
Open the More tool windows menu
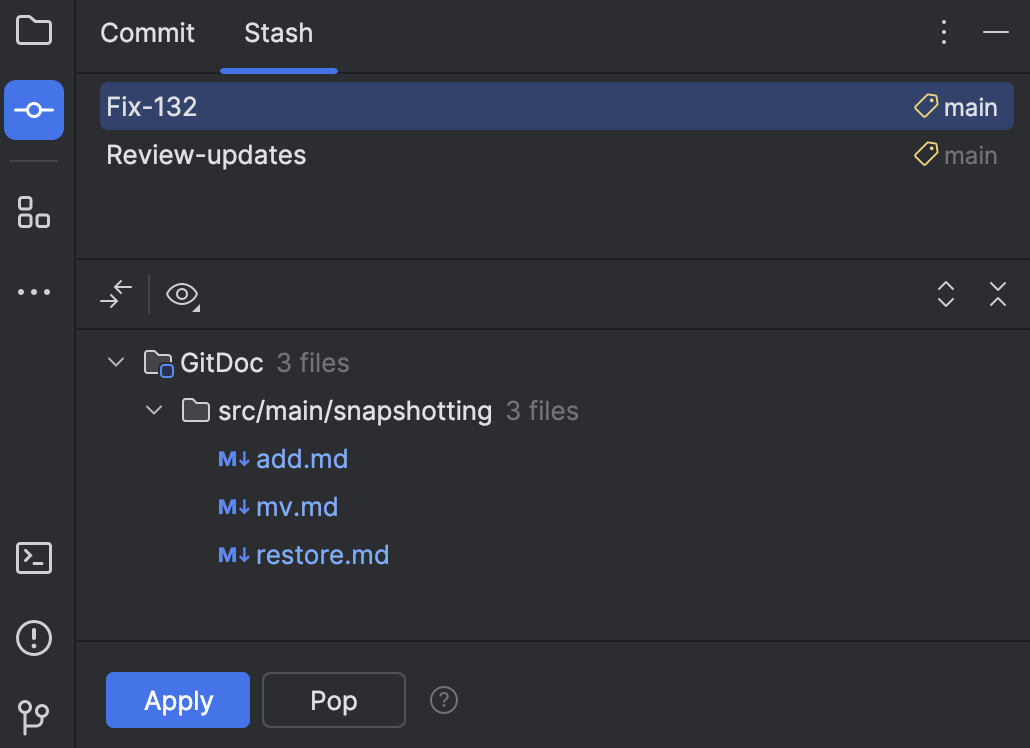34,291
